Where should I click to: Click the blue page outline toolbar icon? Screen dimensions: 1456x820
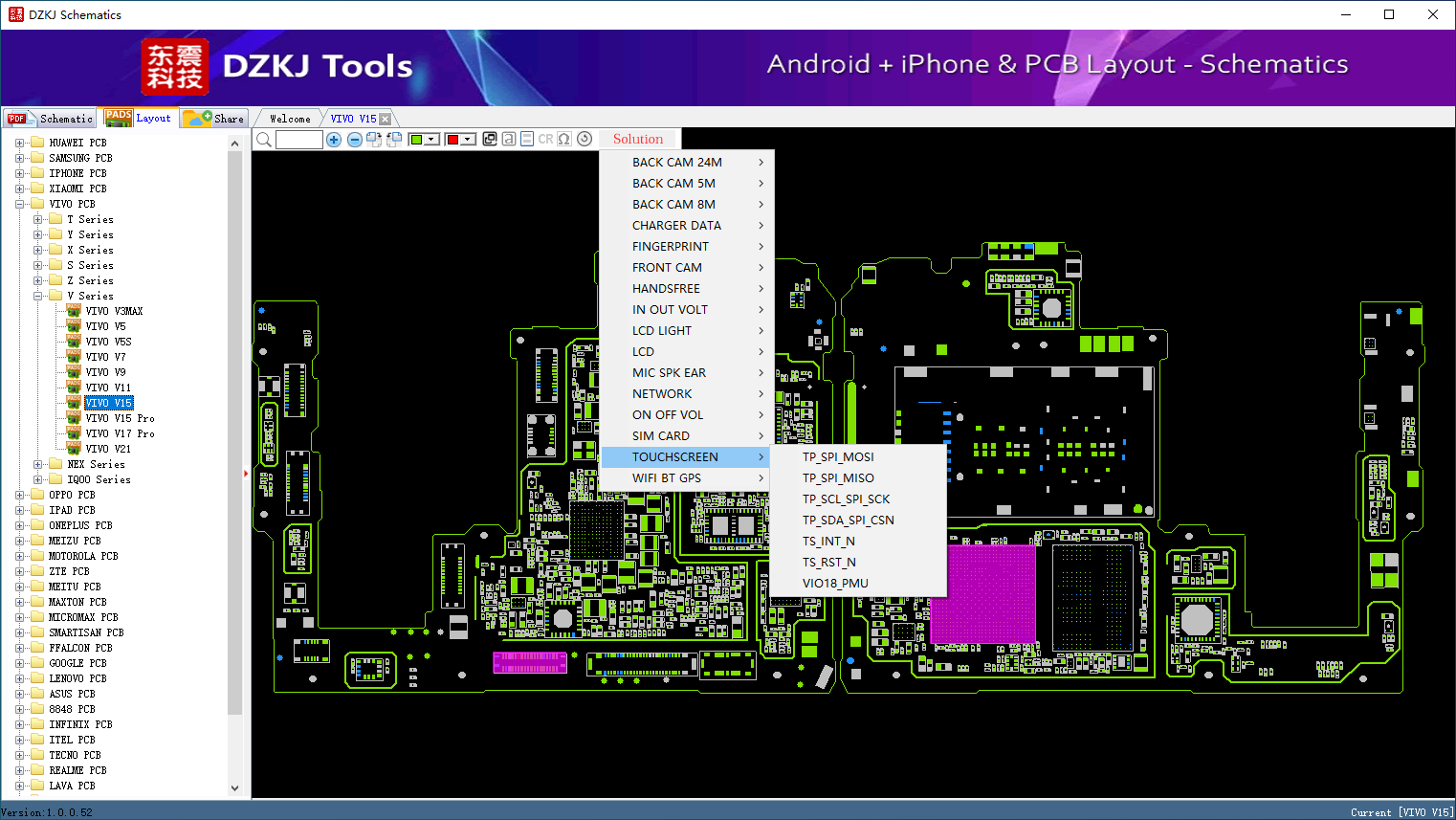coord(527,139)
